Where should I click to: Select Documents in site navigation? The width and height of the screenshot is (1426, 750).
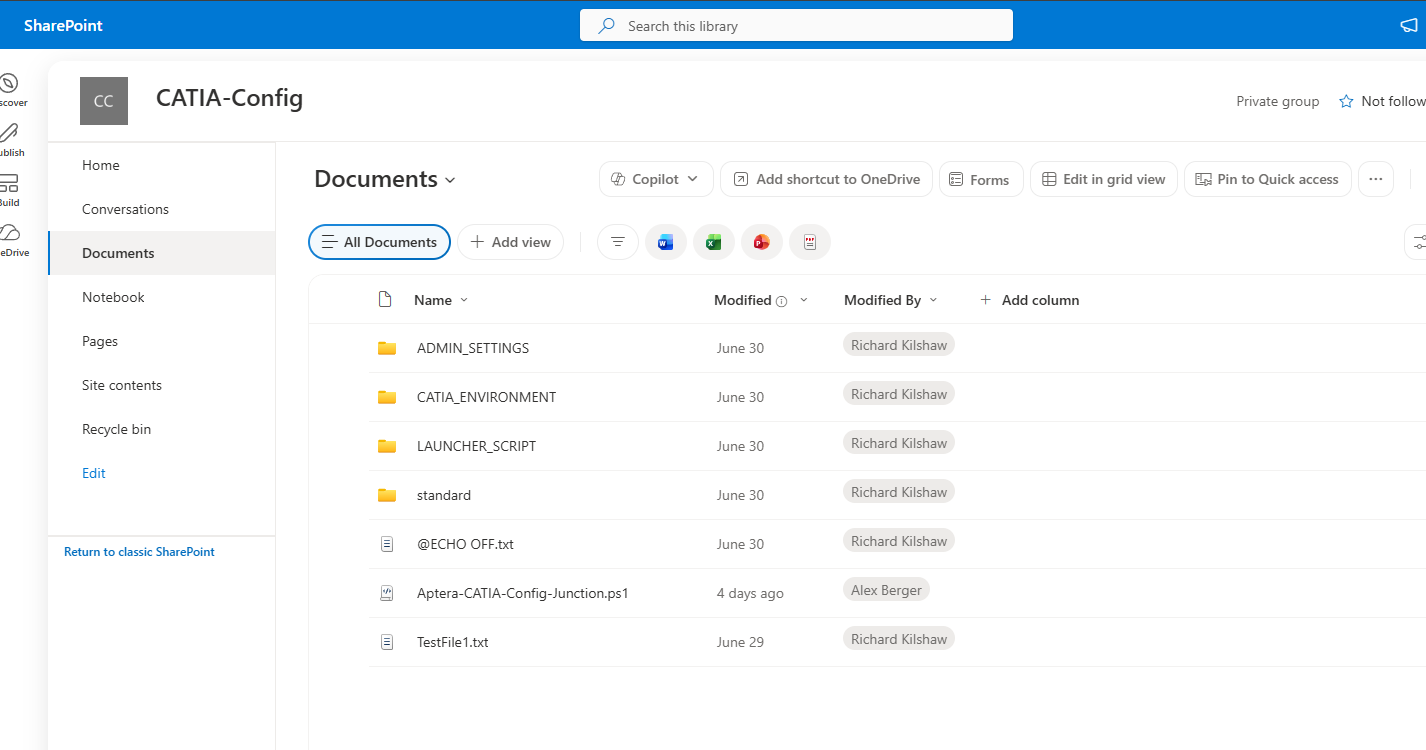tap(162, 253)
